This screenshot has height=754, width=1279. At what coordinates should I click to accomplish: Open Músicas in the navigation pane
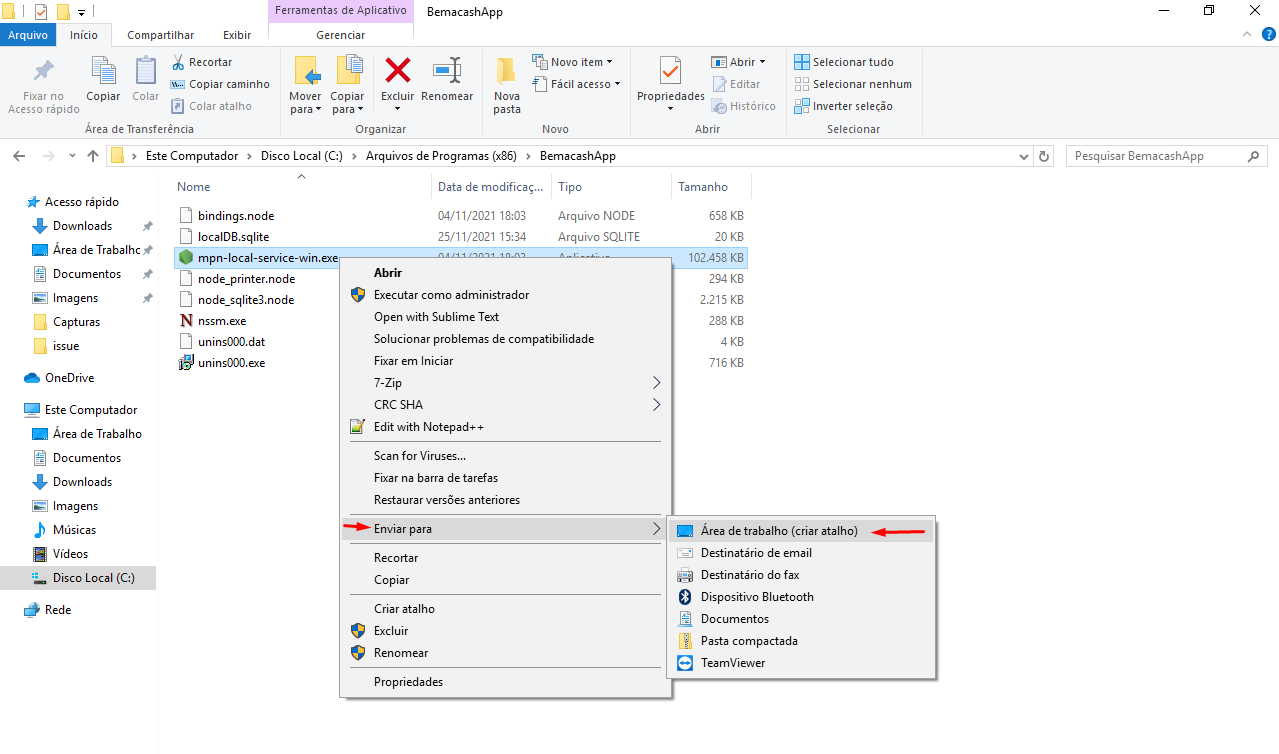point(74,530)
